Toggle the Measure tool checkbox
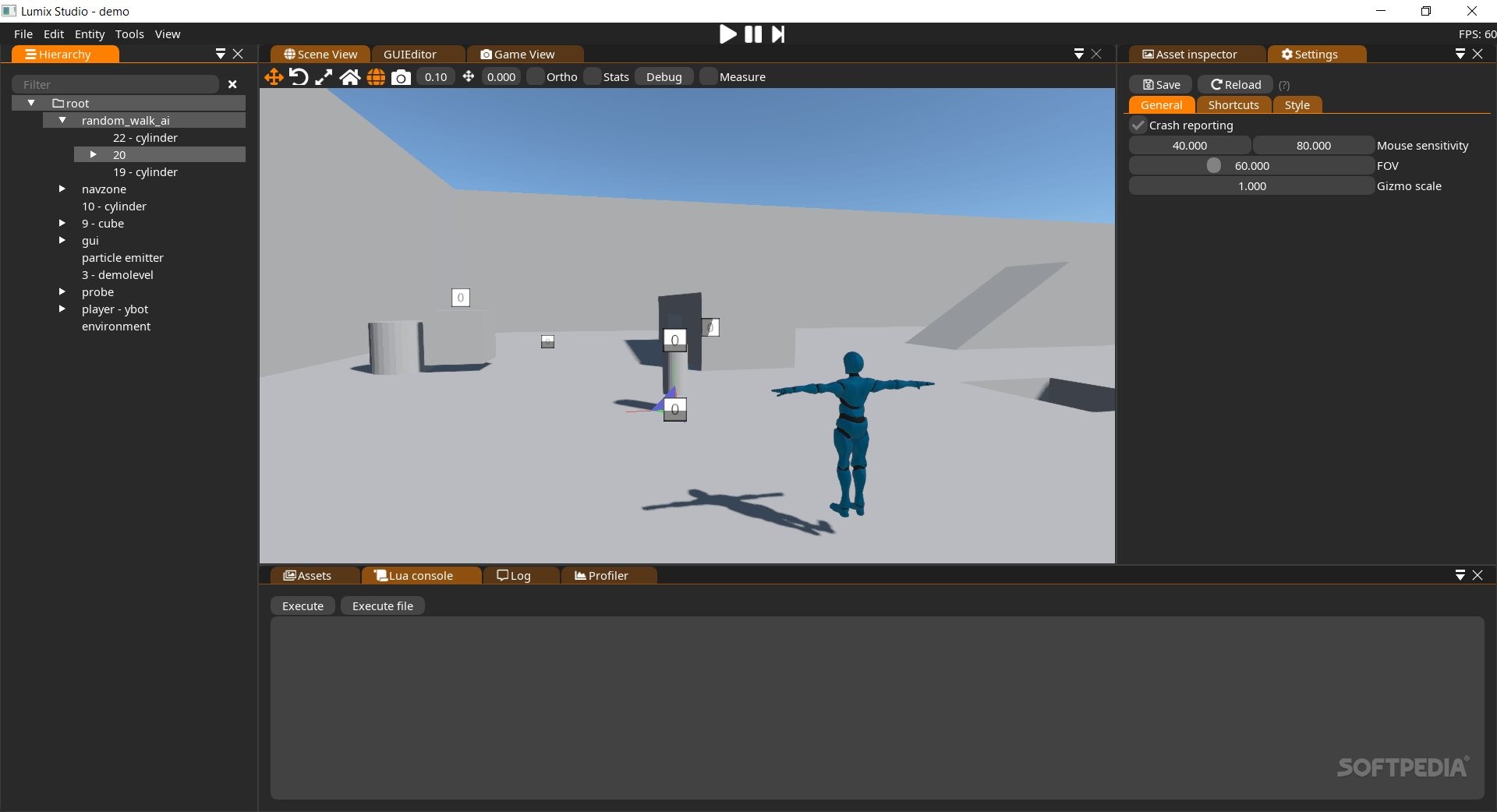The width and height of the screenshot is (1497, 812). (708, 76)
